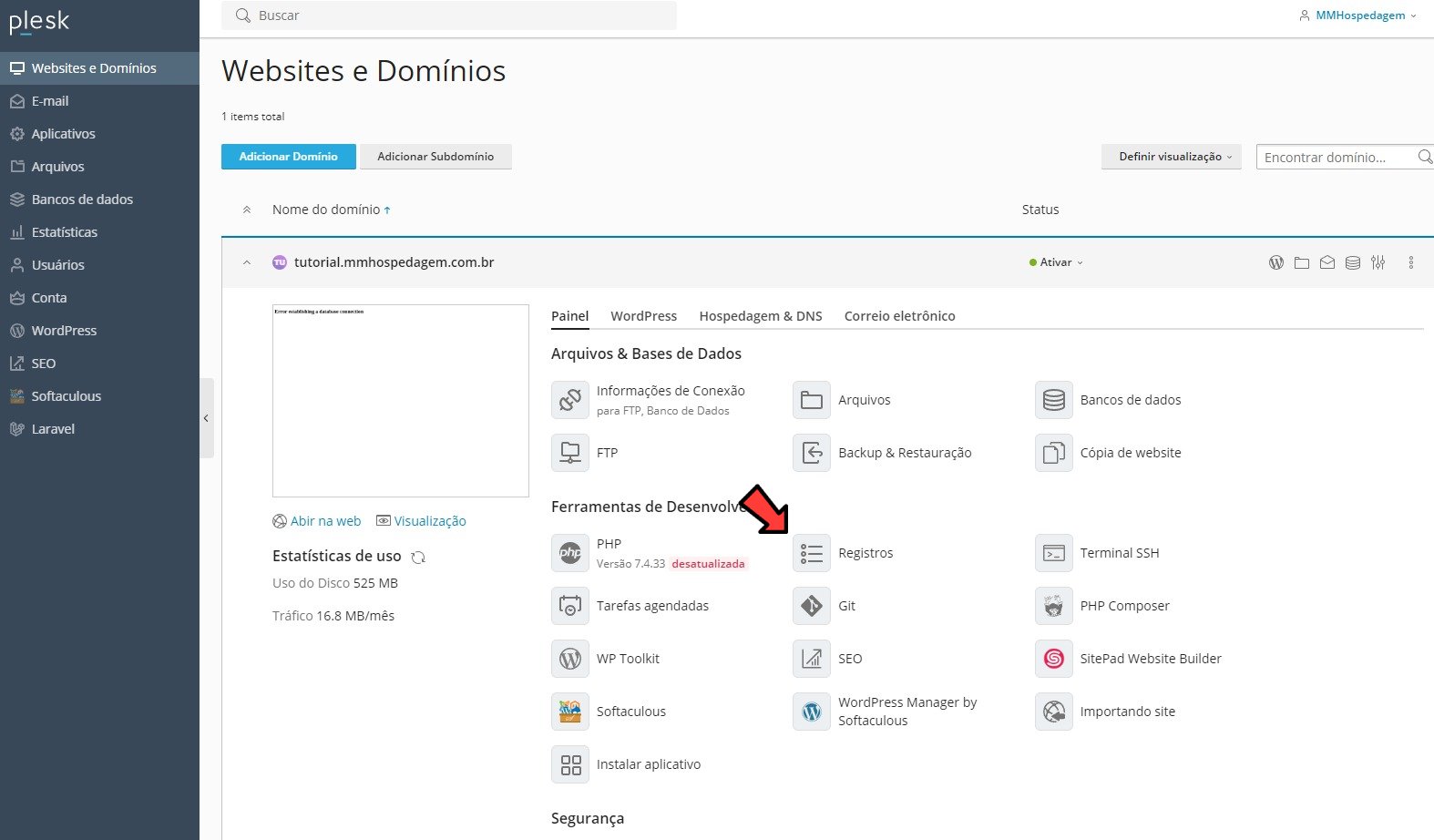Open the FTP icon
The height and width of the screenshot is (840, 1434).
[x=570, y=453]
